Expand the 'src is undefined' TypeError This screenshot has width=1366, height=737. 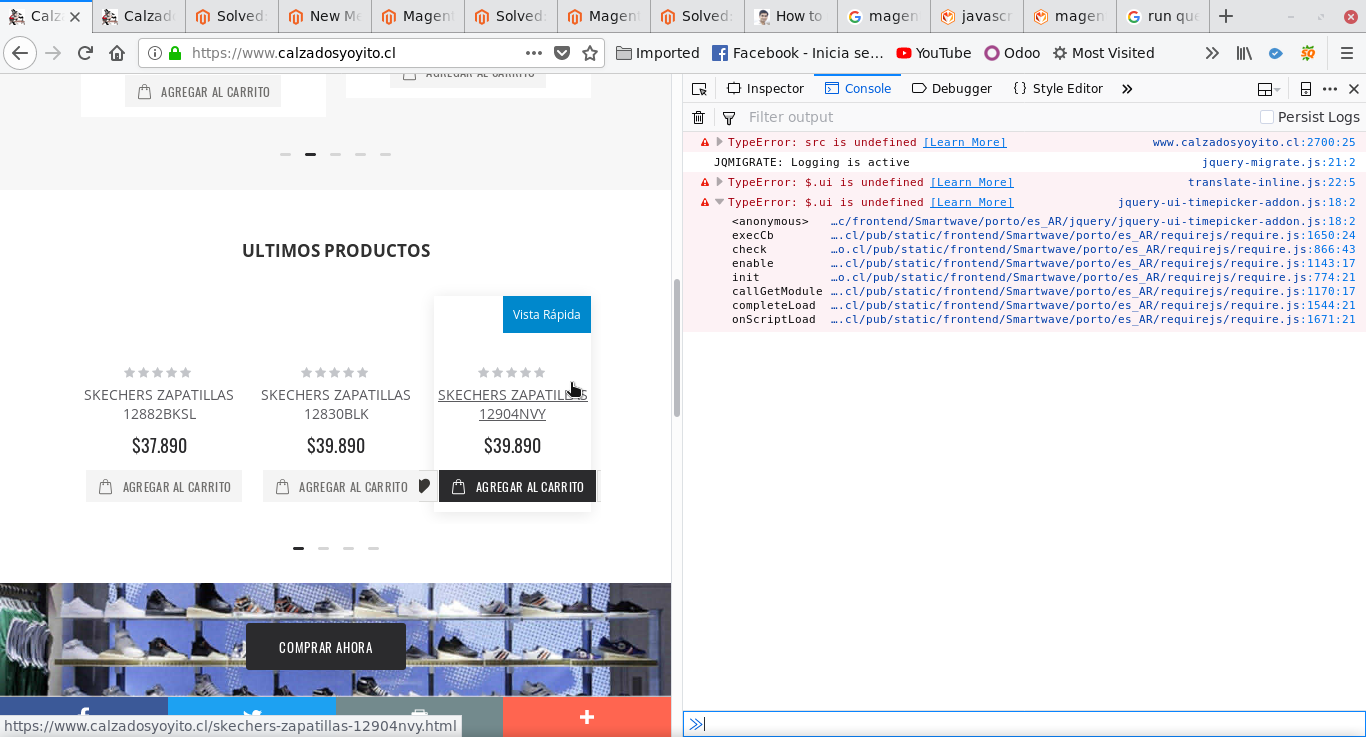pos(719,142)
